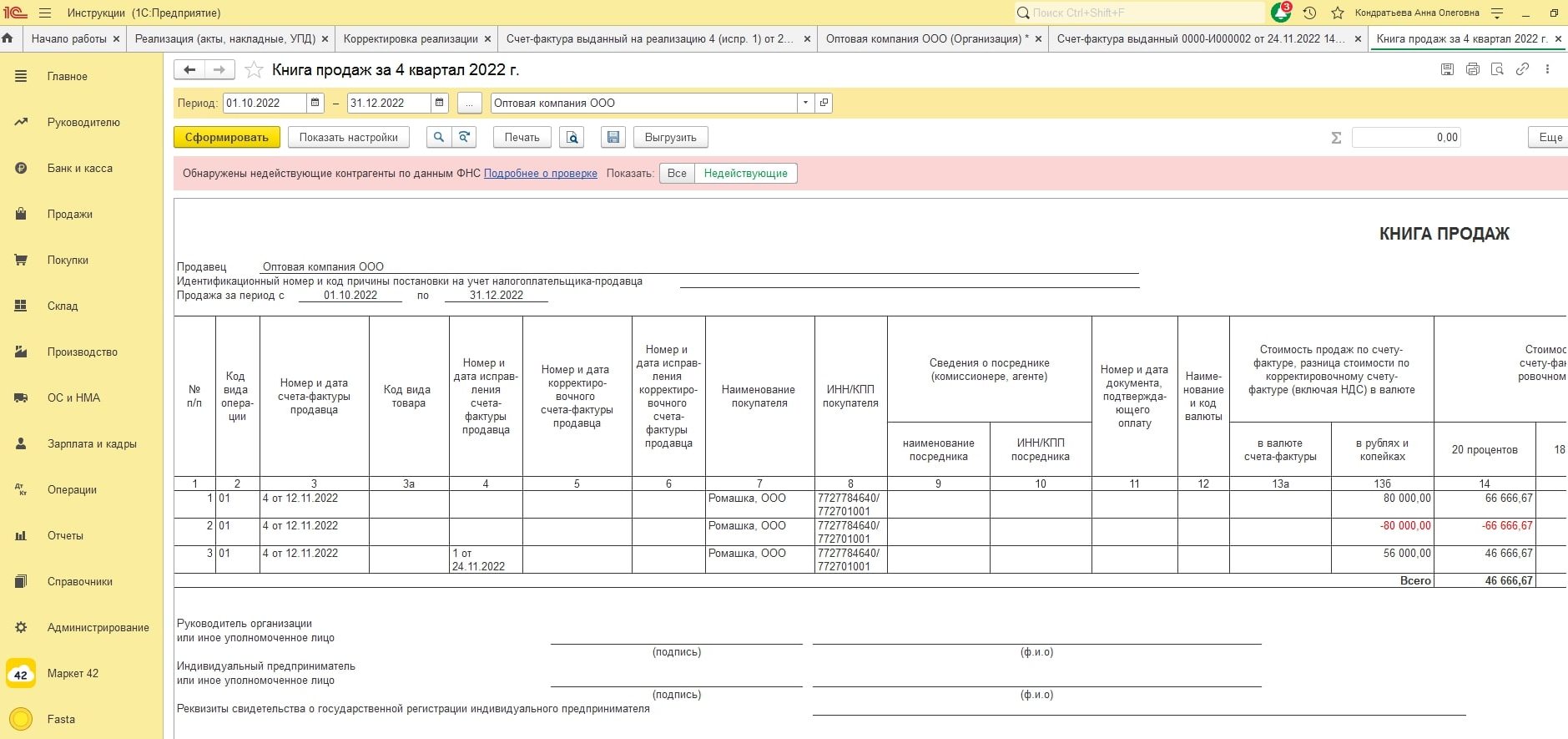Click the sum value field showing 0,00

(x=1406, y=137)
